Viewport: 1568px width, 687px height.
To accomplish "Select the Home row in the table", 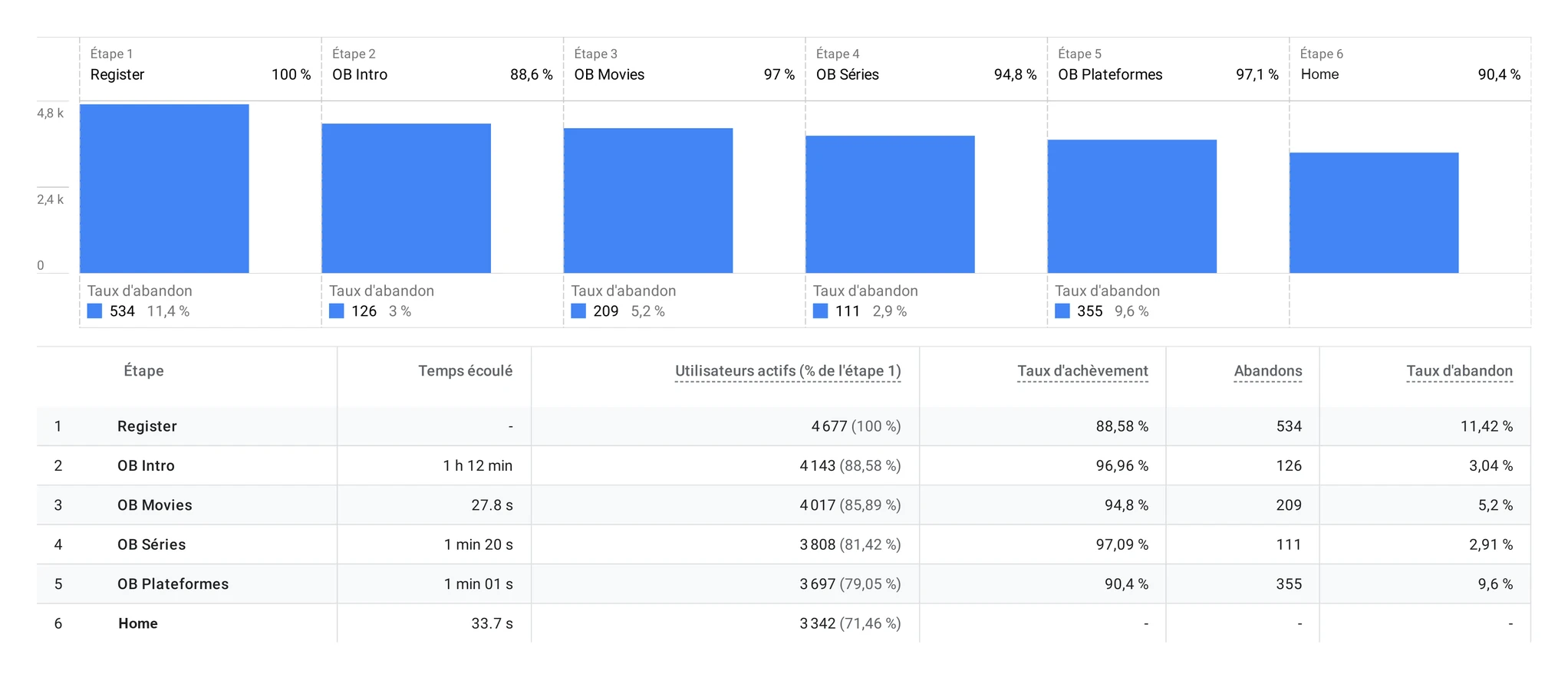I will pos(783,623).
